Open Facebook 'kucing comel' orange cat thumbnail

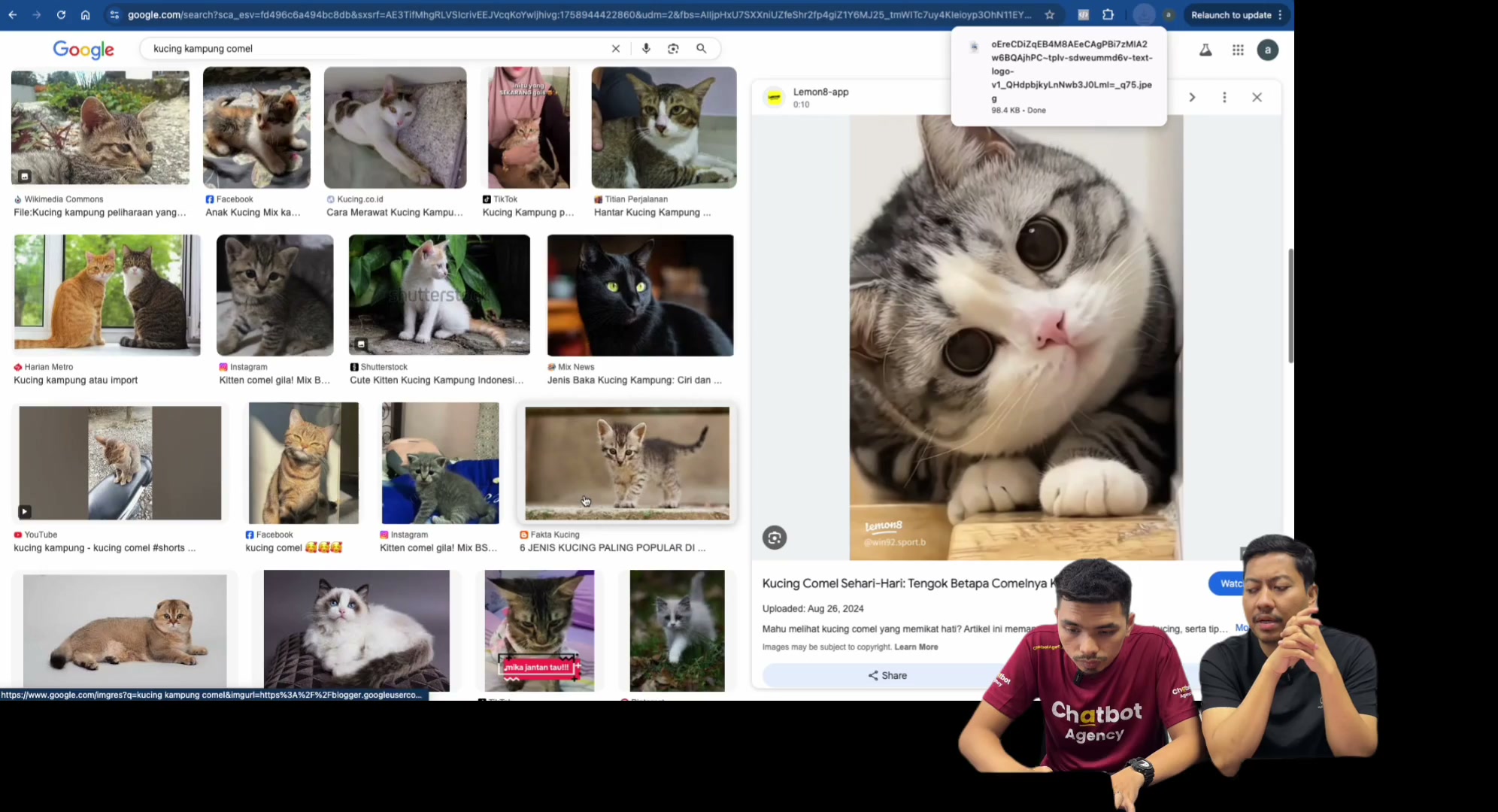tap(304, 463)
